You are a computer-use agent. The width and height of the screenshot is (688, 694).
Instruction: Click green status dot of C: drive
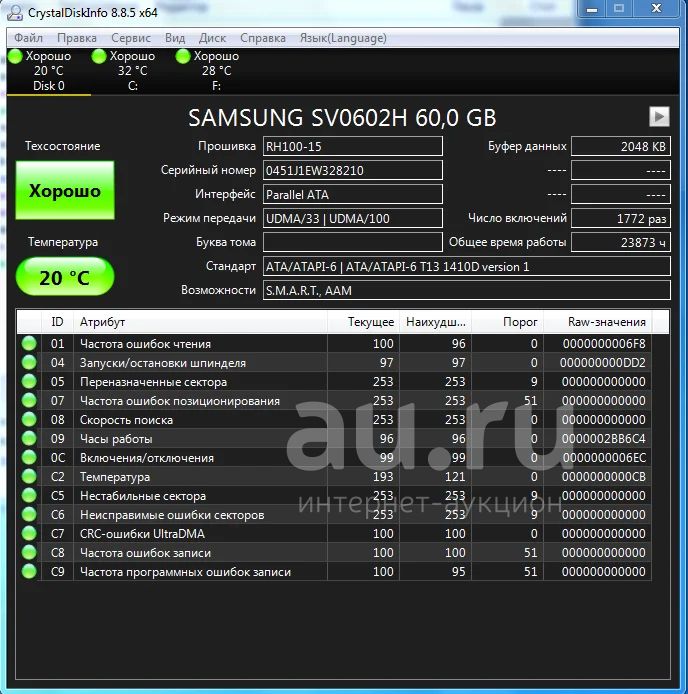pyautogui.click(x=99, y=56)
